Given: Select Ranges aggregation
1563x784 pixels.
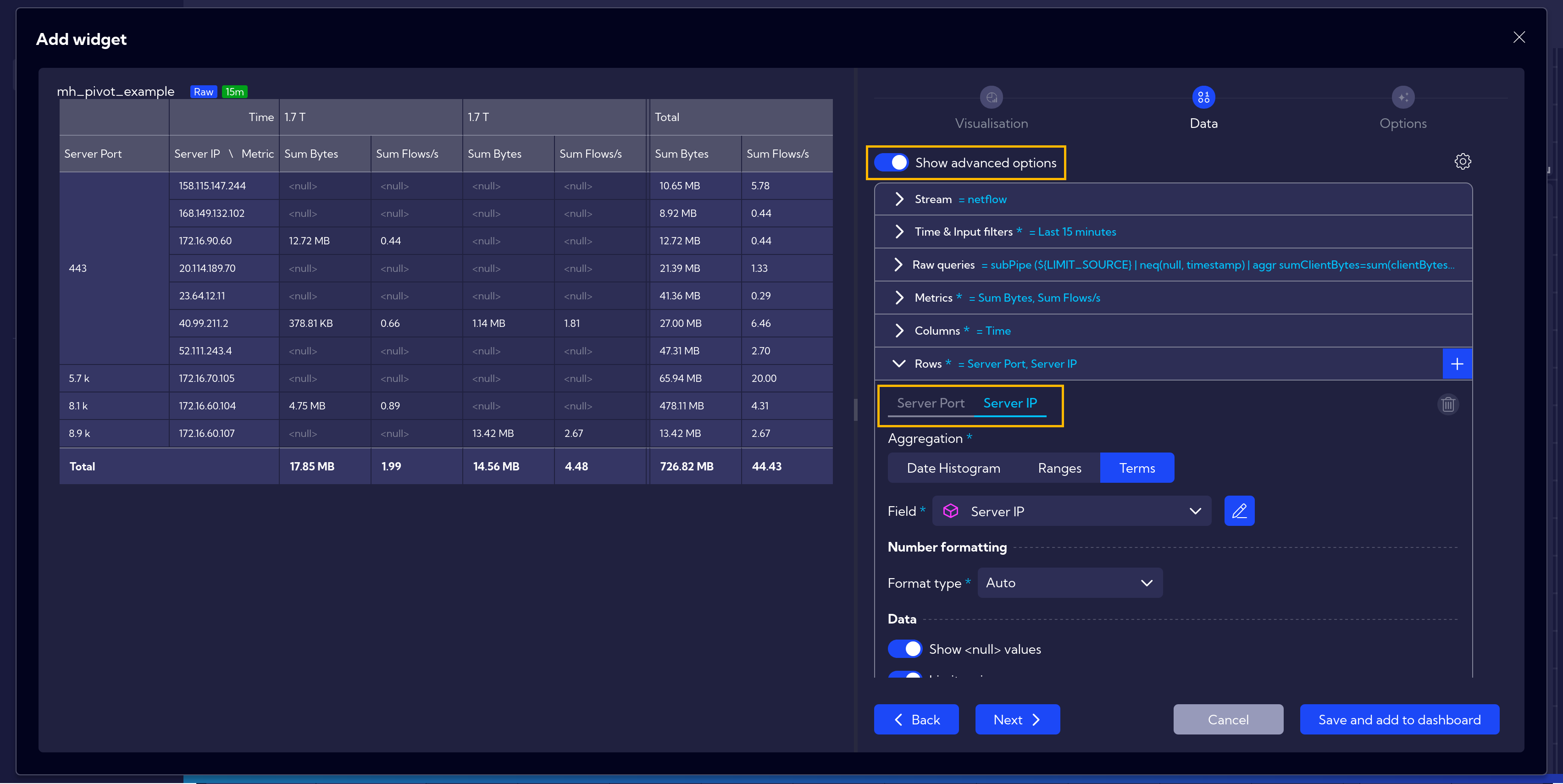Looking at the screenshot, I should (1059, 468).
